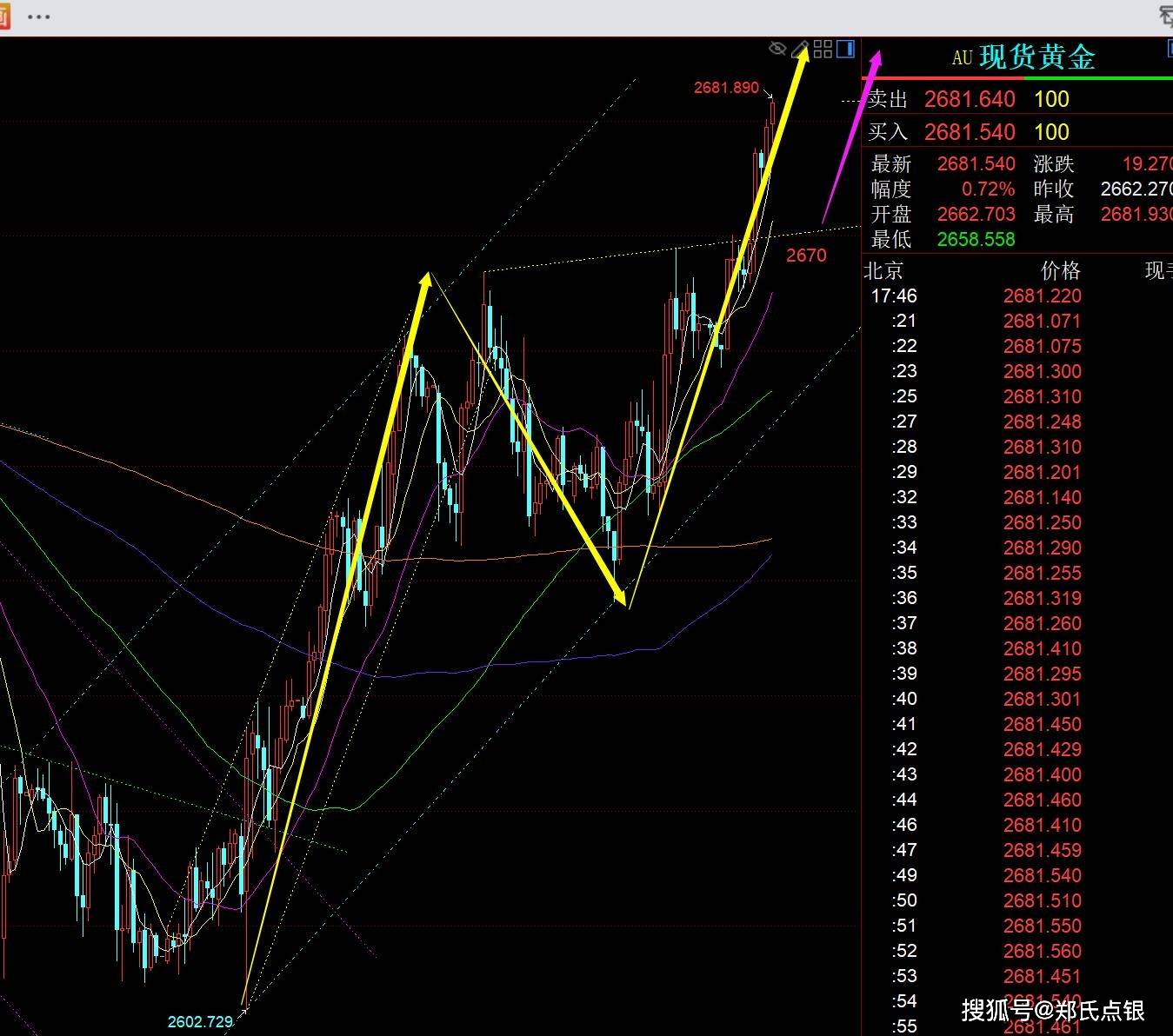Click the 幅度 value 0.72%

pyautogui.click(x=988, y=189)
